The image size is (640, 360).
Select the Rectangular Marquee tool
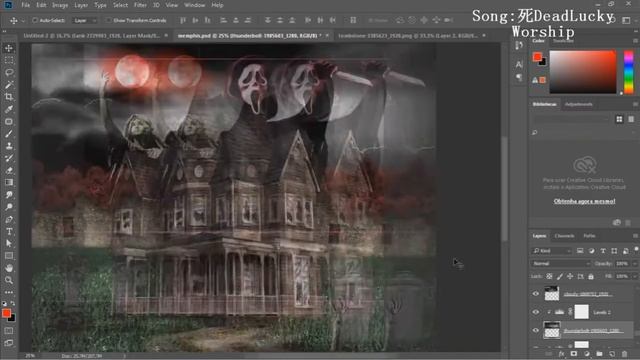(9, 60)
